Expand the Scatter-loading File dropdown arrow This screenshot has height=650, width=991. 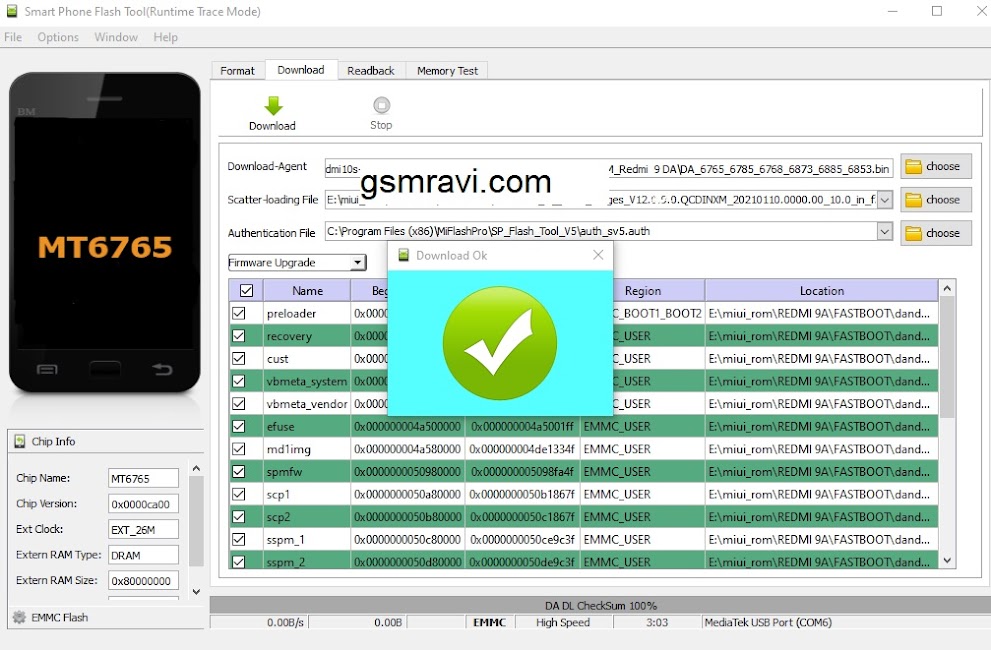click(x=885, y=200)
